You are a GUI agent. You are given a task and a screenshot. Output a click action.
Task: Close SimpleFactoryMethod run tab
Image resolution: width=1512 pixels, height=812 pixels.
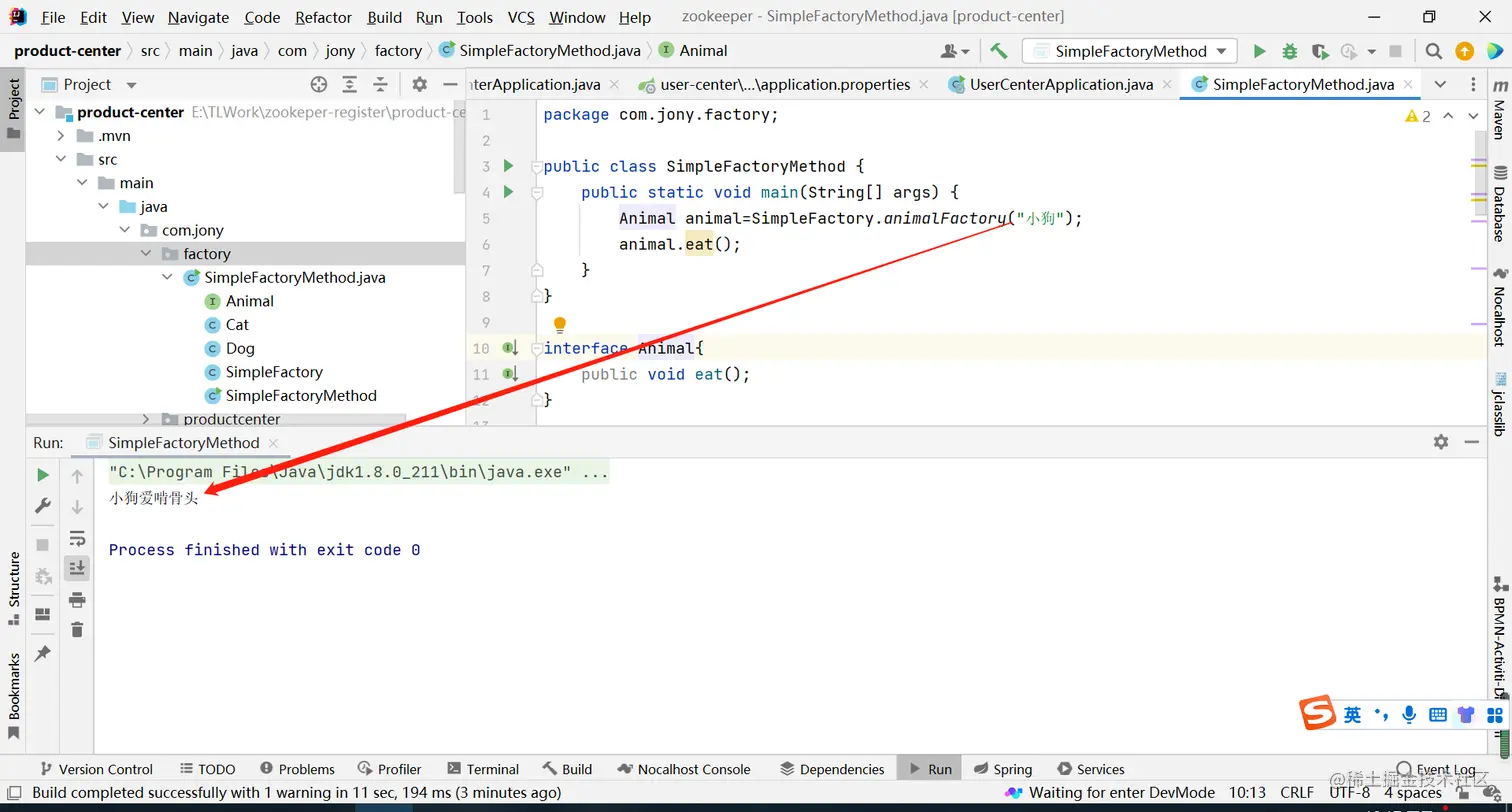(273, 442)
